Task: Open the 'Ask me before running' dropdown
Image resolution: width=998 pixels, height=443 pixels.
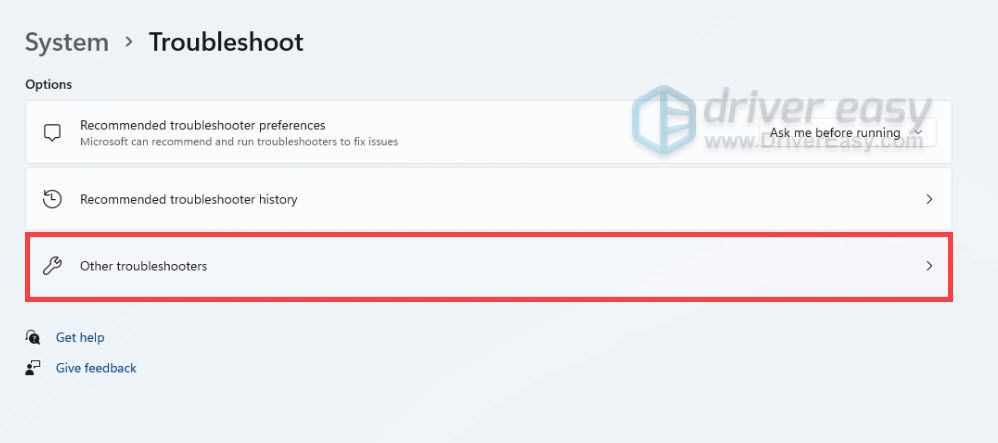Action: pyautogui.click(x=847, y=132)
